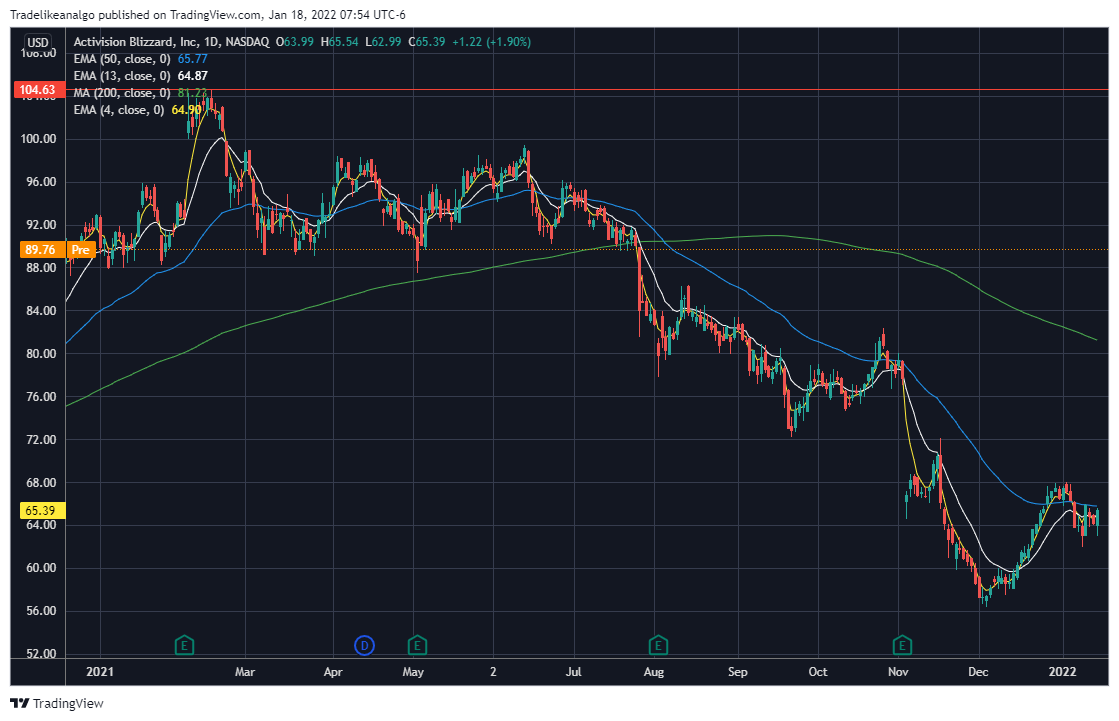This screenshot has height=721, width=1119.
Task: Click the +1.22 (+1.90%) change value
Action: point(492,42)
